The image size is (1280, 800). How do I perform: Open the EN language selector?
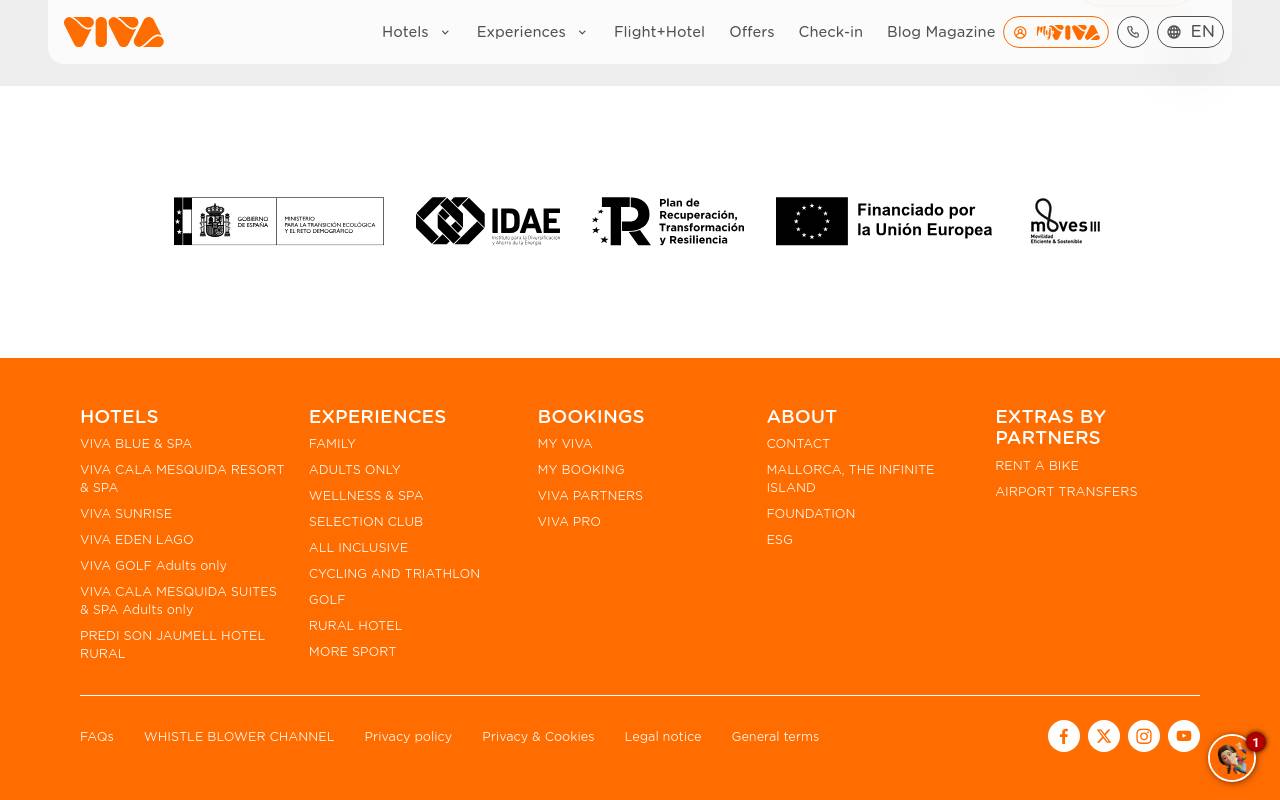1190,32
